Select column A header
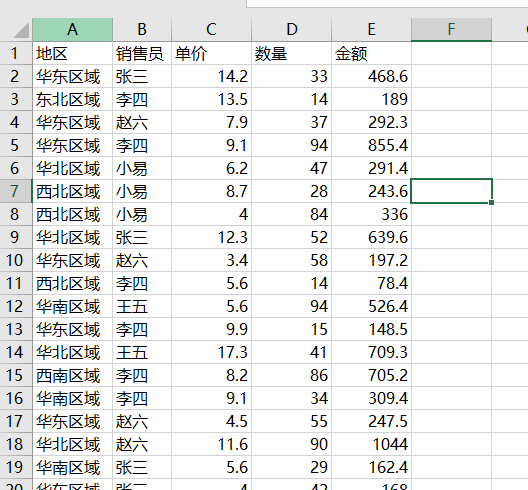The width and height of the screenshot is (528, 490). (72, 30)
